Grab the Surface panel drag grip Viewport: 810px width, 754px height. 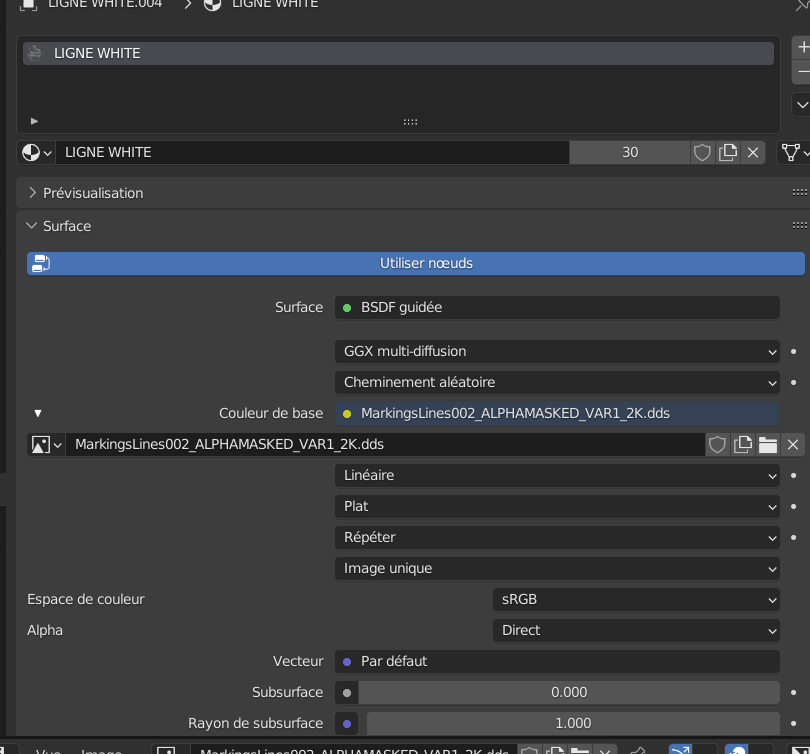tap(799, 225)
